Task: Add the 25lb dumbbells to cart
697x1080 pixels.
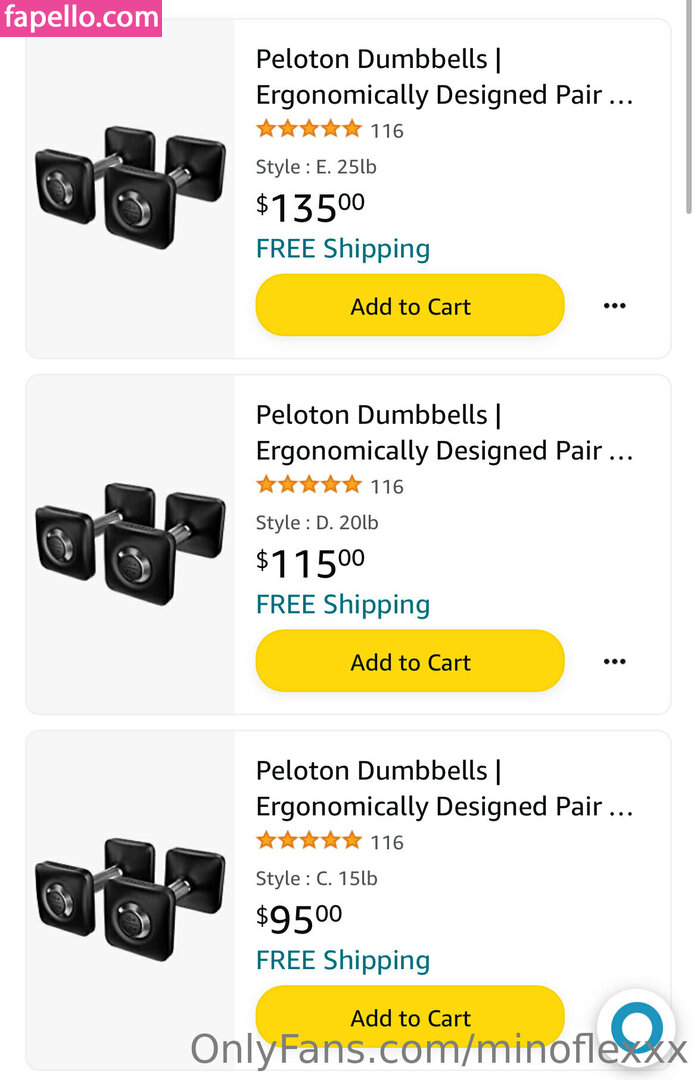Action: [410, 306]
